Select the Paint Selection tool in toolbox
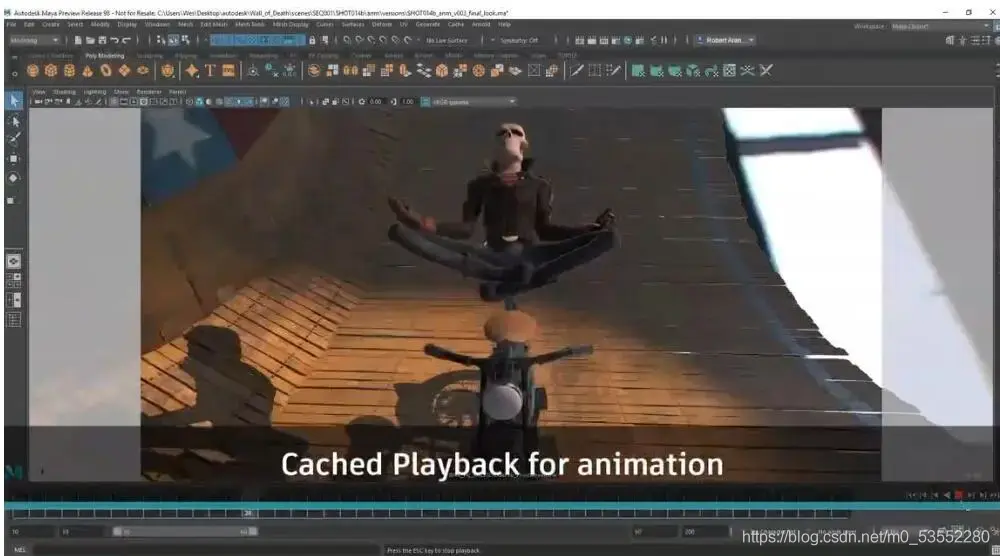The image size is (1000, 556). 13,139
